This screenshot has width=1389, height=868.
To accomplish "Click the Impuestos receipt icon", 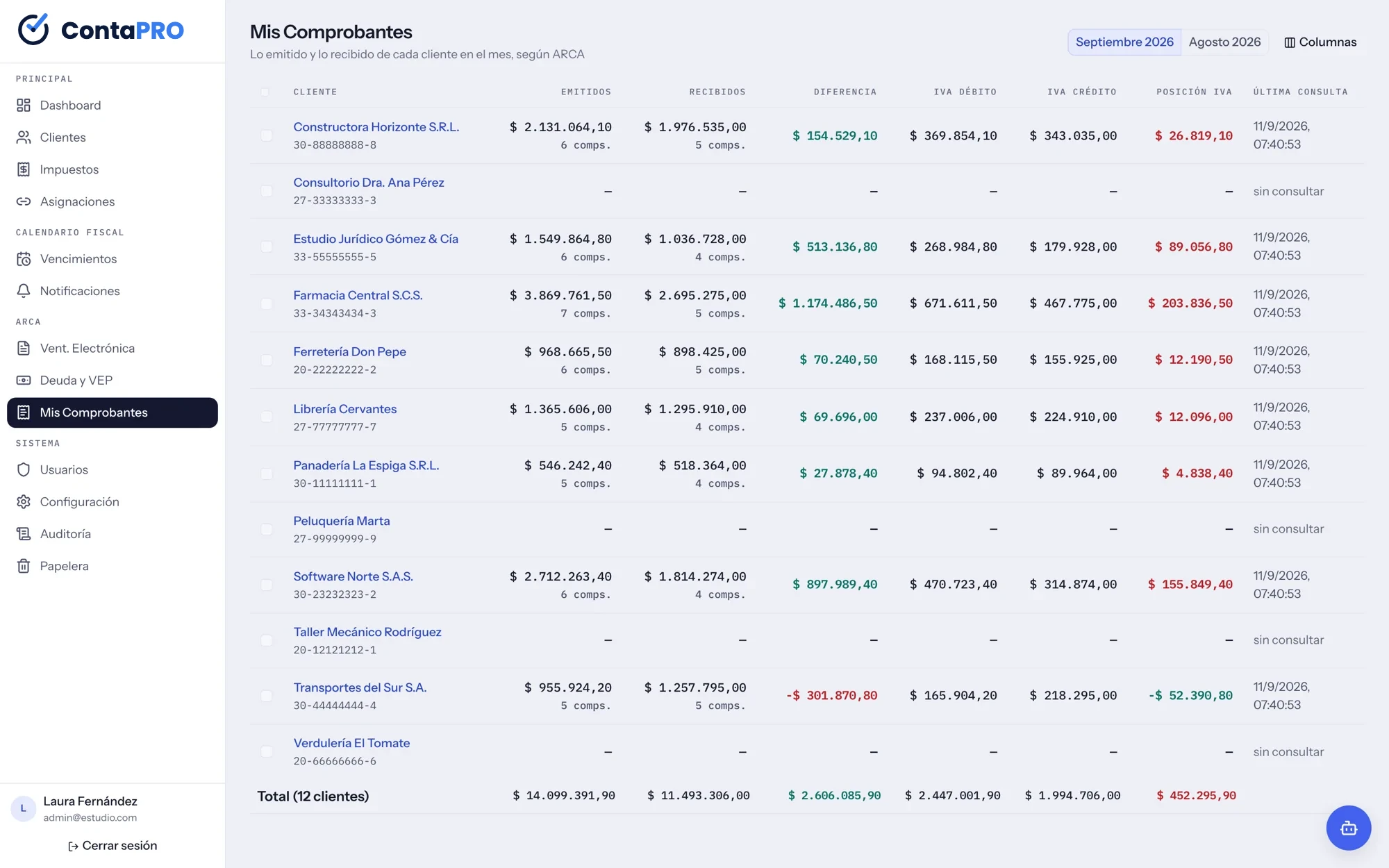I will tap(24, 169).
